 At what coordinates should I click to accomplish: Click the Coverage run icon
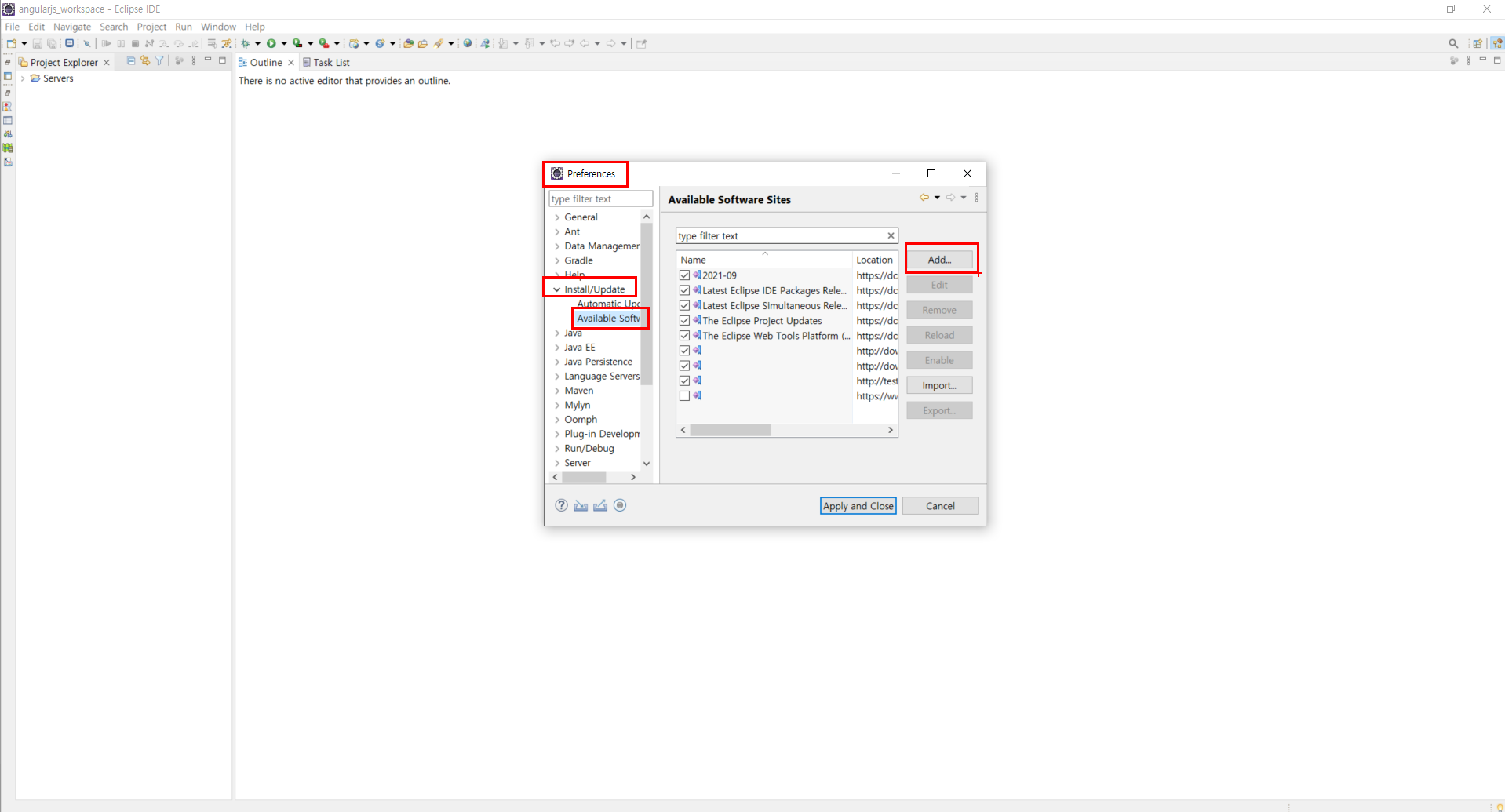(x=297, y=43)
